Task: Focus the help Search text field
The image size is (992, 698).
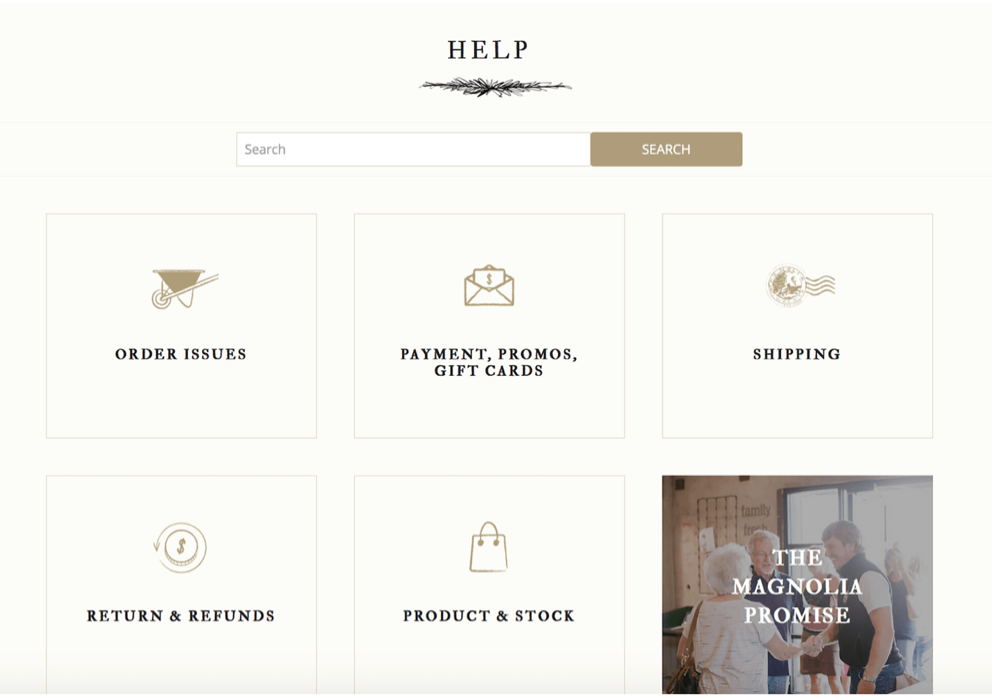Action: pos(413,149)
